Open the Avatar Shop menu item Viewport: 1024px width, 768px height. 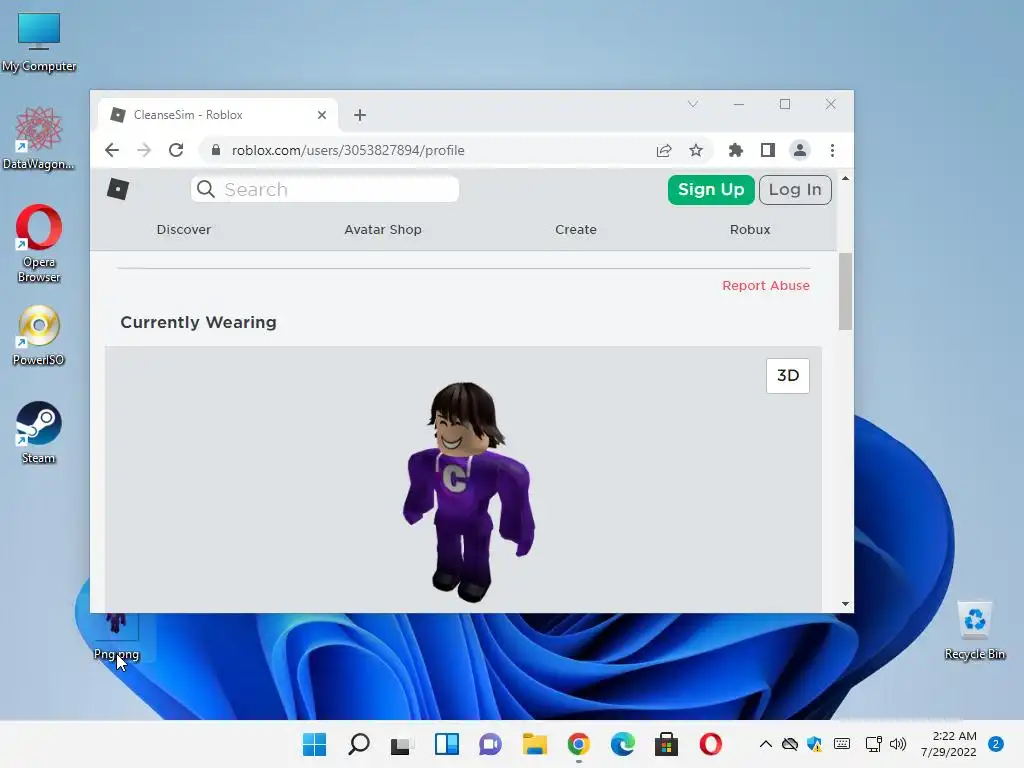pos(383,230)
